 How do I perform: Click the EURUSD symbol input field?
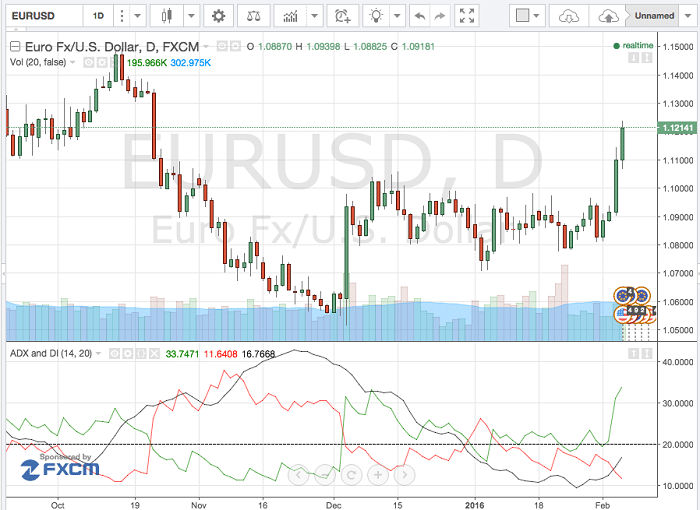(x=45, y=16)
